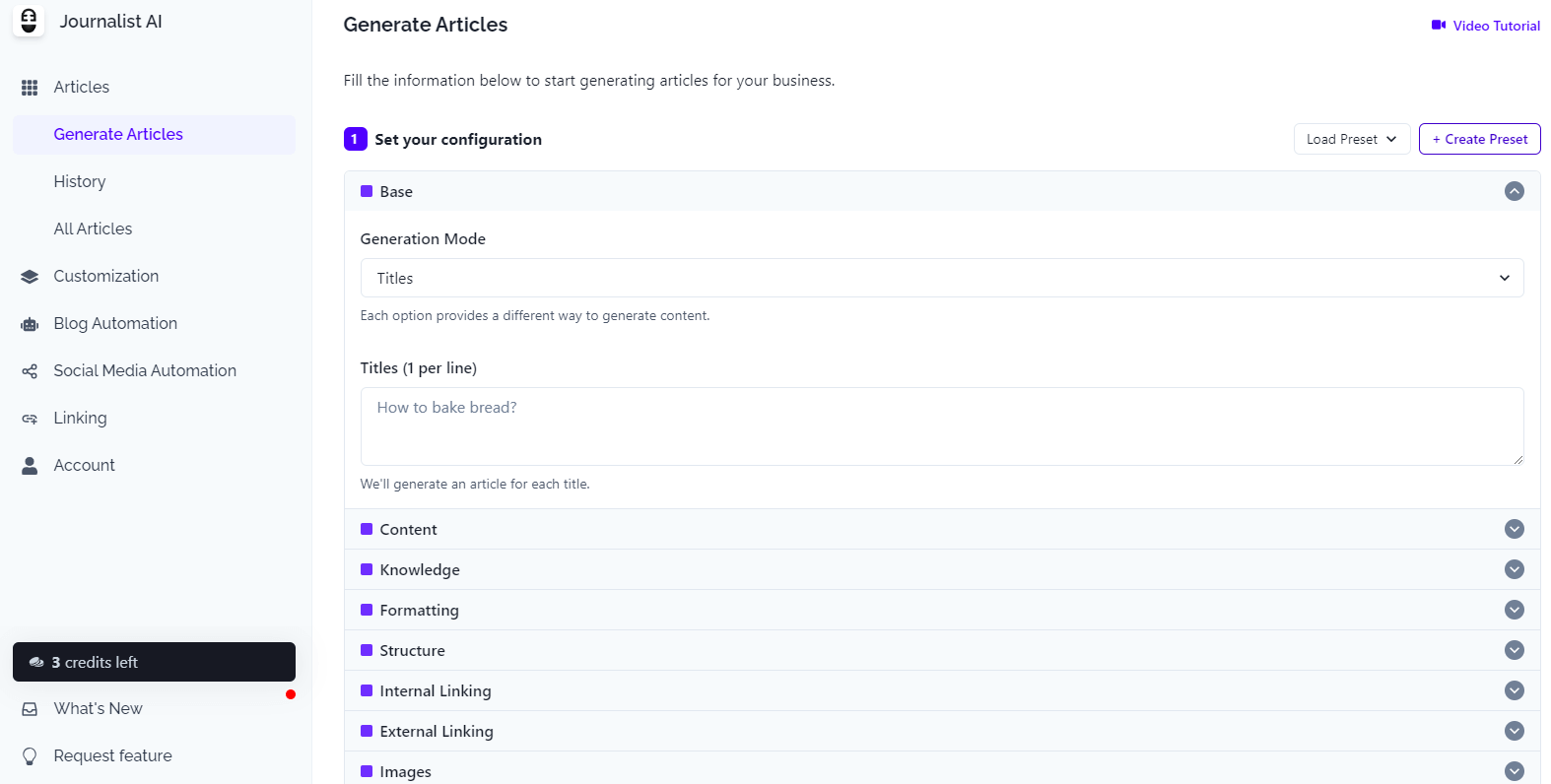Click the Blog Automation robot icon
The image size is (1551, 784).
(x=30, y=324)
